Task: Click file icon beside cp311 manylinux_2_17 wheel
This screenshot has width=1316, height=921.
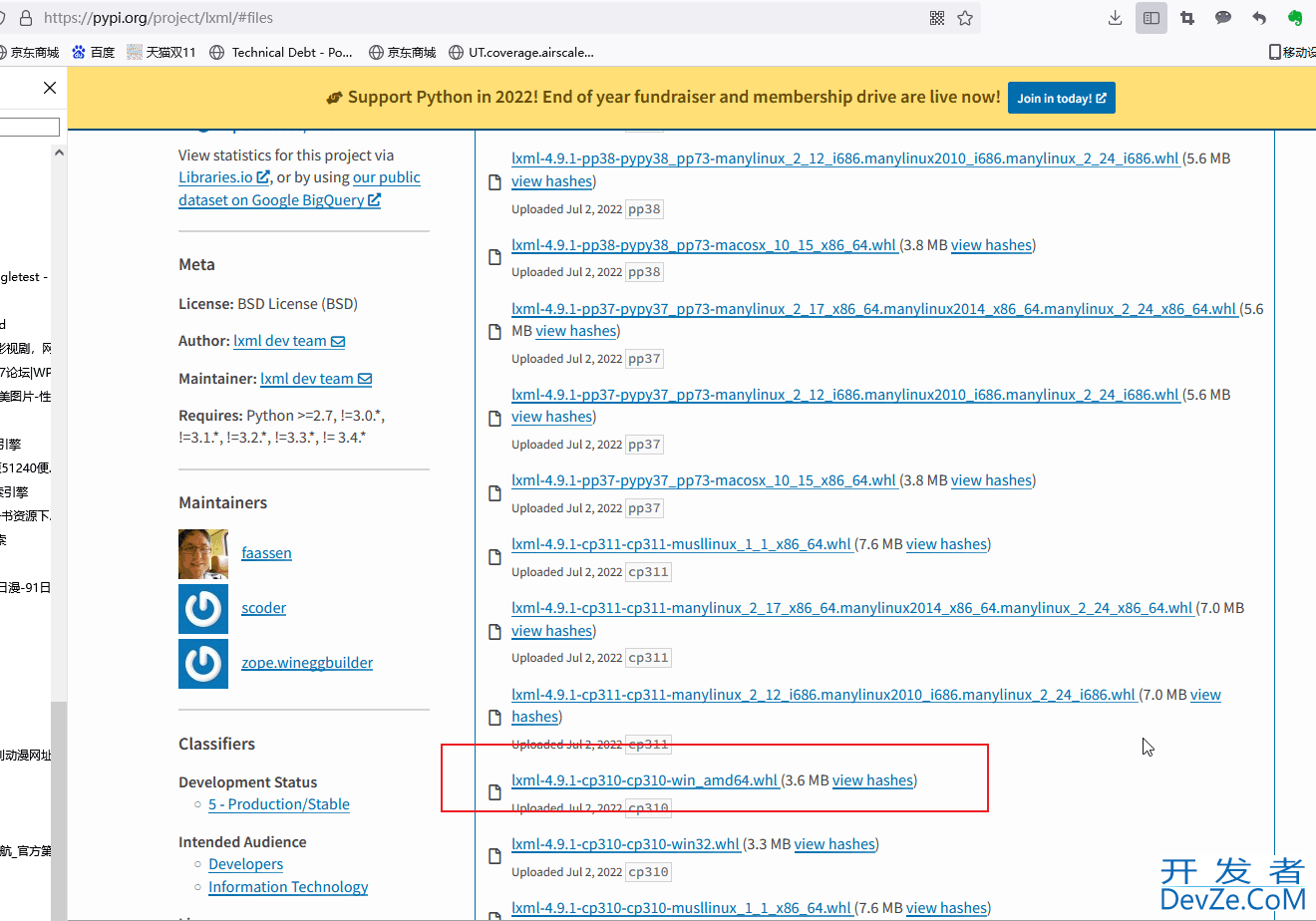Action: [494, 631]
